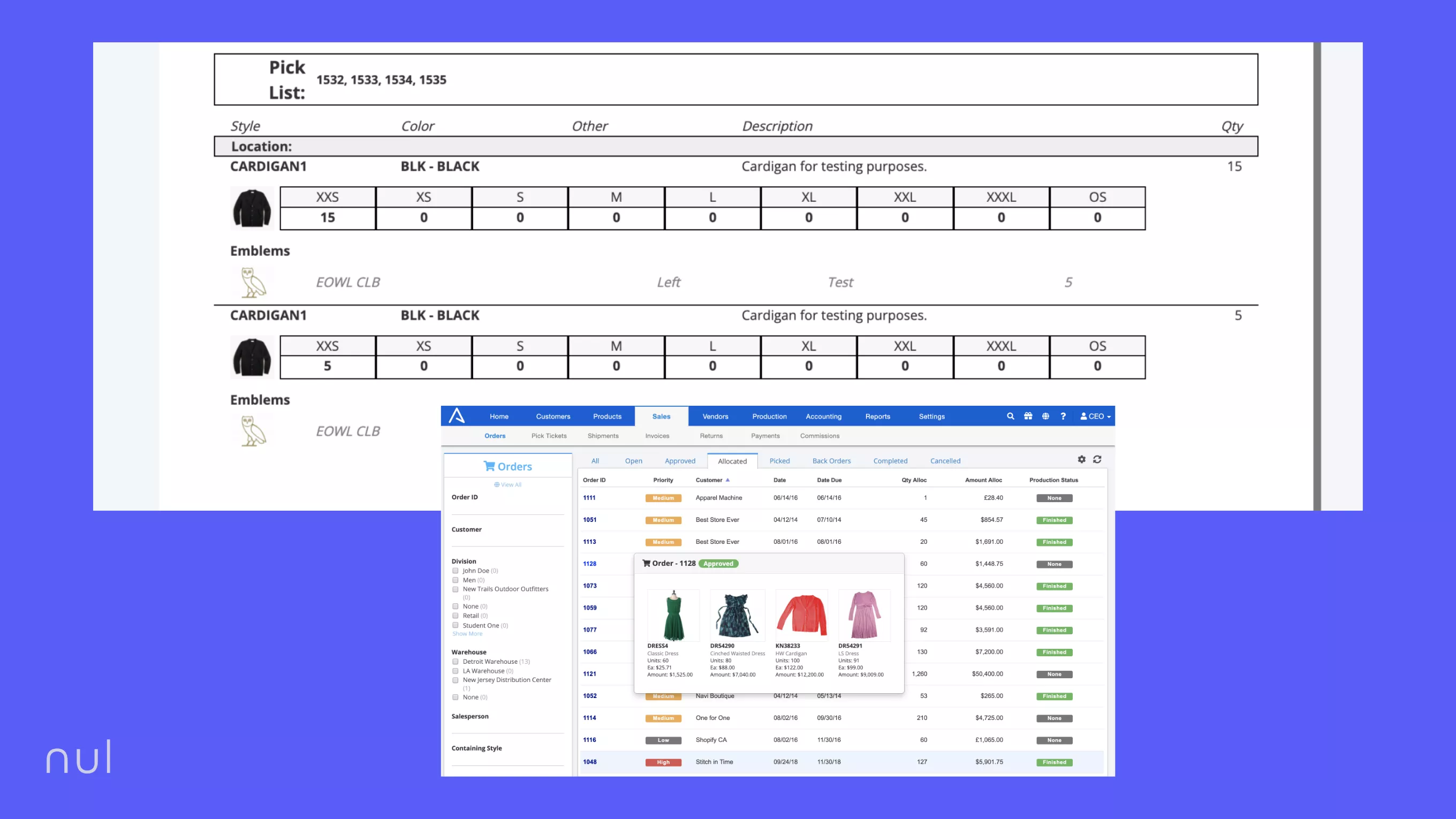Click the View All link
This screenshot has width=1456, height=819.
click(x=507, y=484)
